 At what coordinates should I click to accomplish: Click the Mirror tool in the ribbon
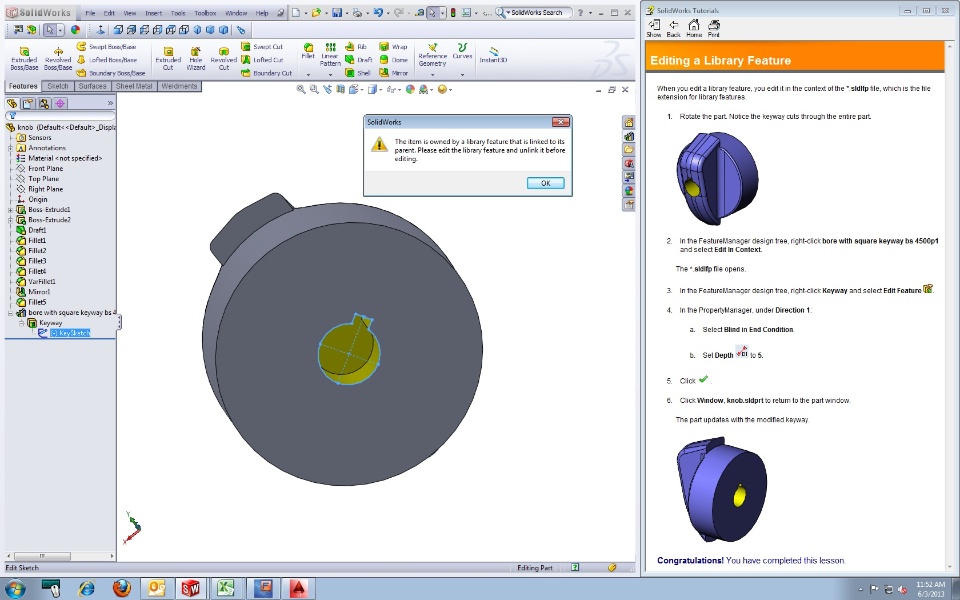coord(393,73)
